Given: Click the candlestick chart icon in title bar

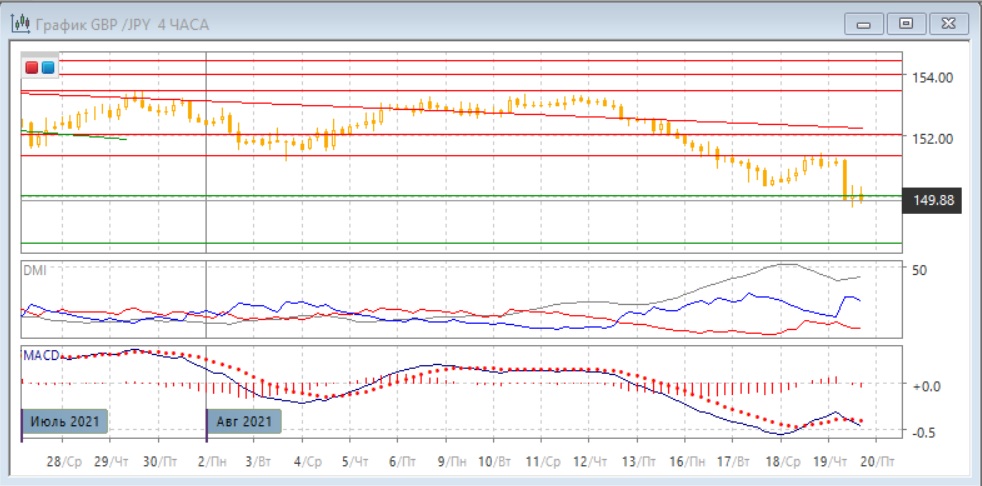Looking at the screenshot, I should 19,24.
